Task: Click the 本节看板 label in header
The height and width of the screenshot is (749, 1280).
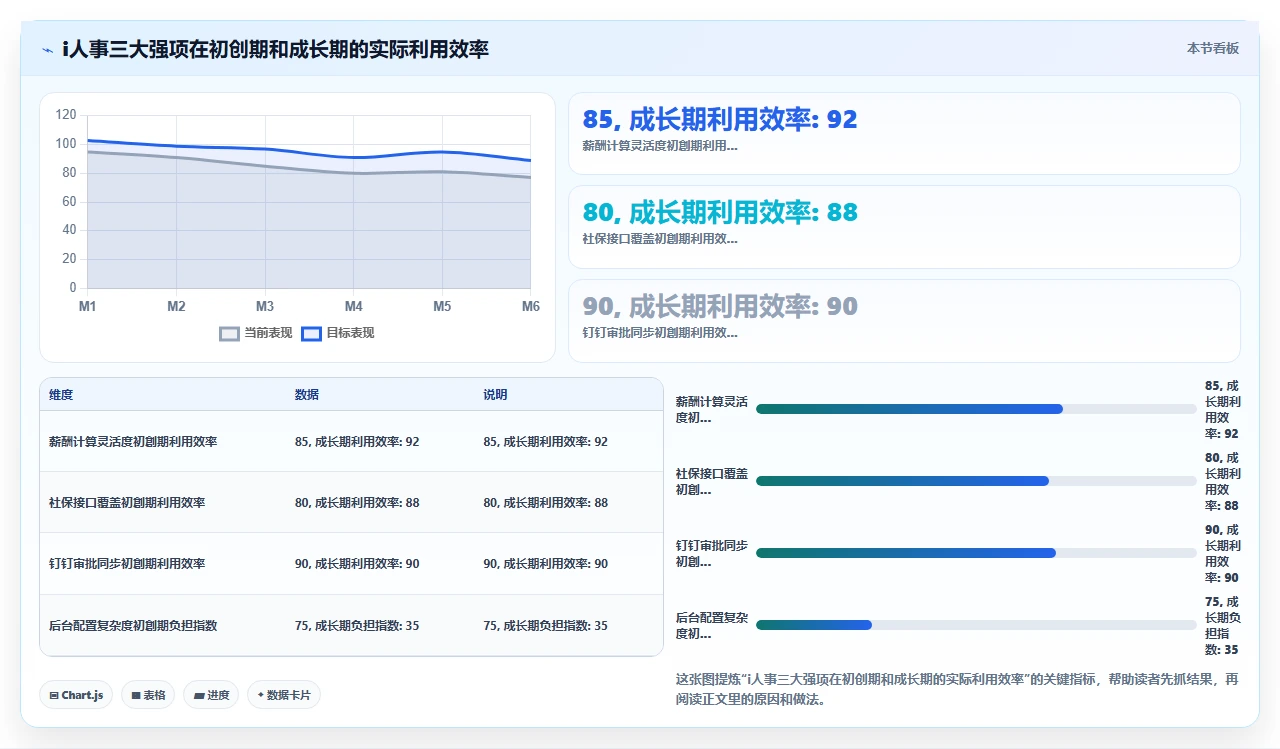Action: click(1213, 48)
